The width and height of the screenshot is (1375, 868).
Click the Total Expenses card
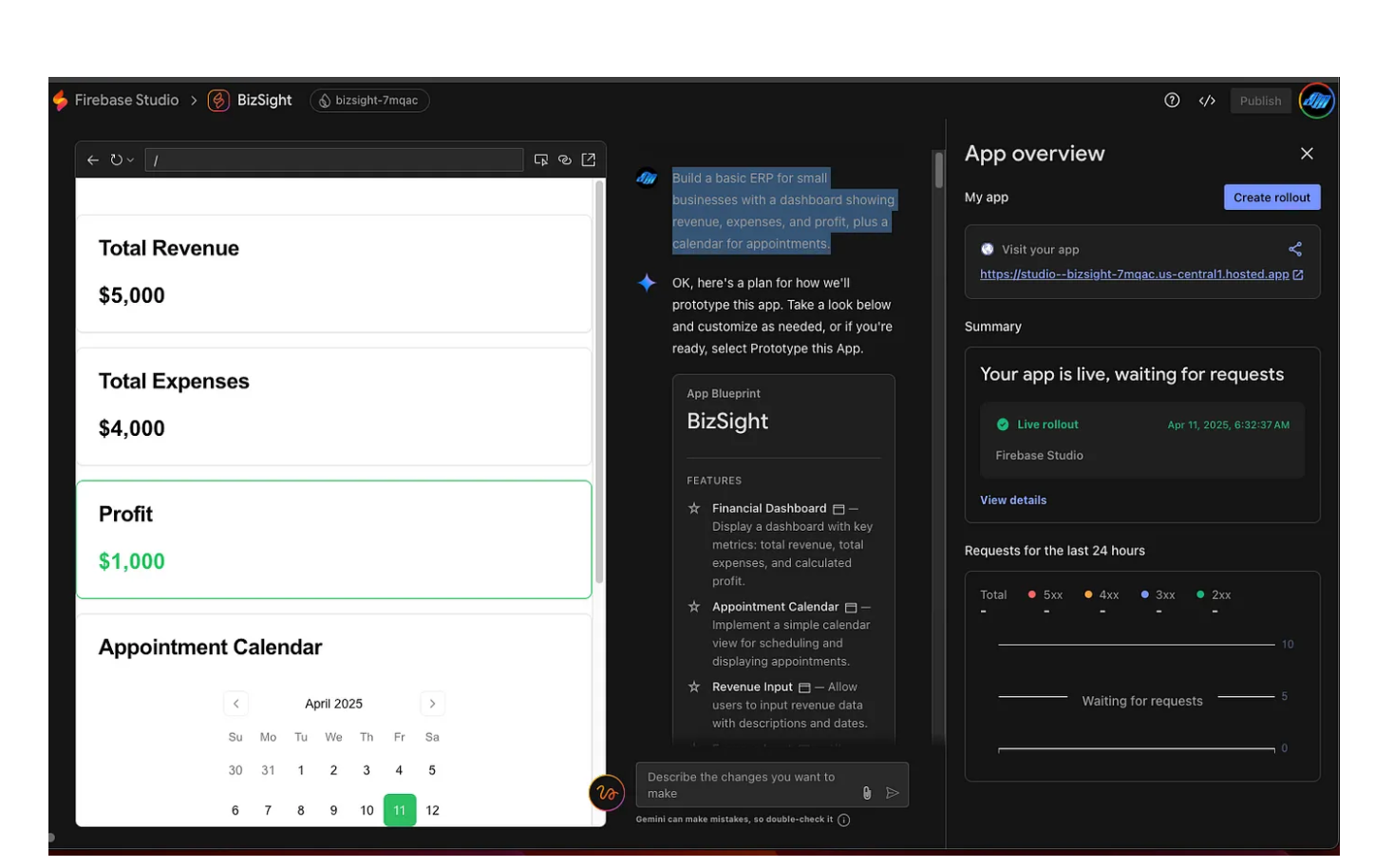(x=334, y=406)
